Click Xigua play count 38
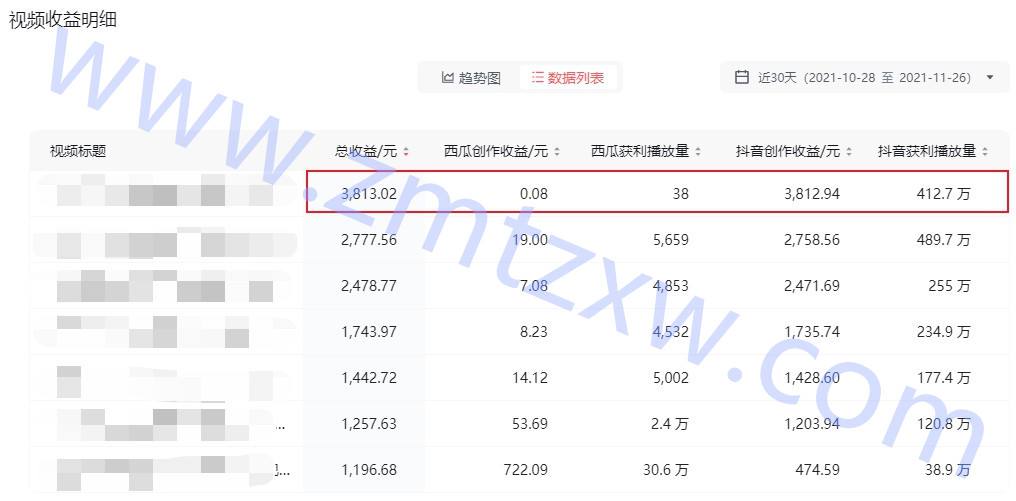The width and height of the screenshot is (1016, 501). click(680, 193)
